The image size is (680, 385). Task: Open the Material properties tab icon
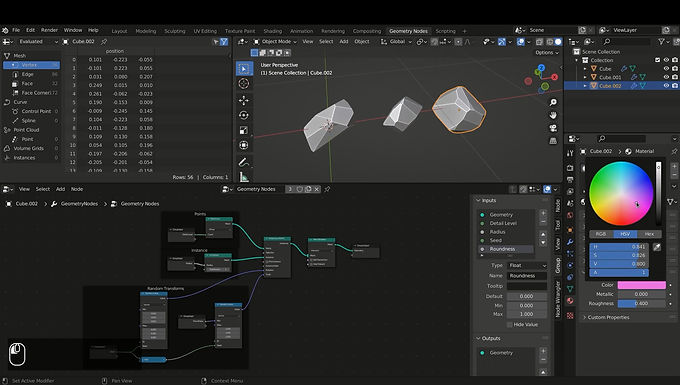(570, 300)
